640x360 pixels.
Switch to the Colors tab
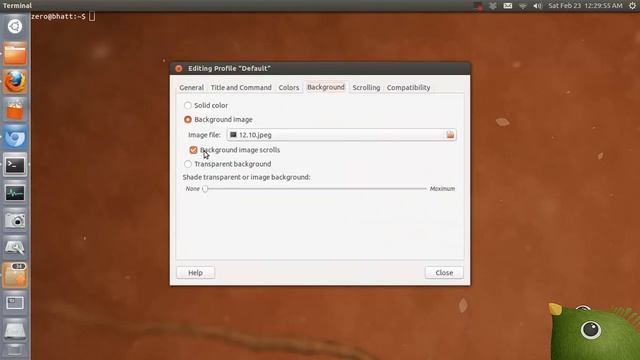pyautogui.click(x=289, y=87)
